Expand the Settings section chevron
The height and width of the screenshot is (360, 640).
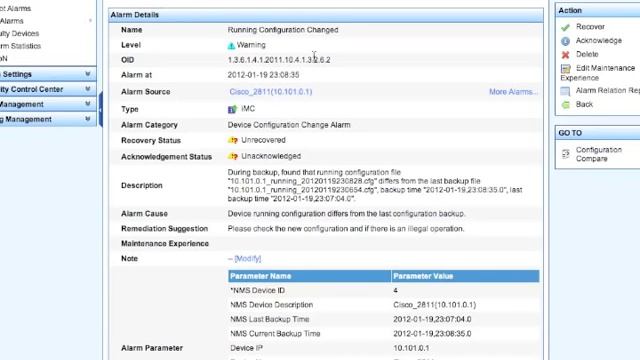87,74
